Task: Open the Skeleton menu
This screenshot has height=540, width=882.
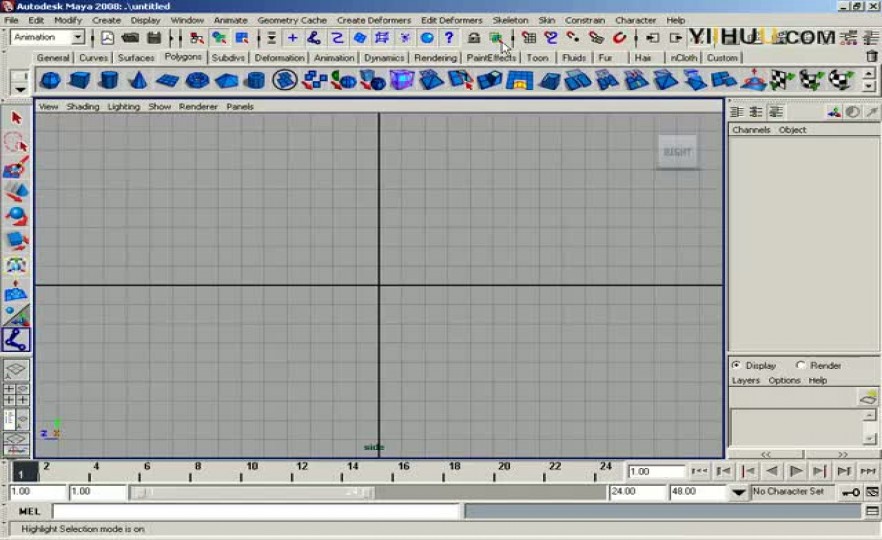Action: tap(510, 20)
